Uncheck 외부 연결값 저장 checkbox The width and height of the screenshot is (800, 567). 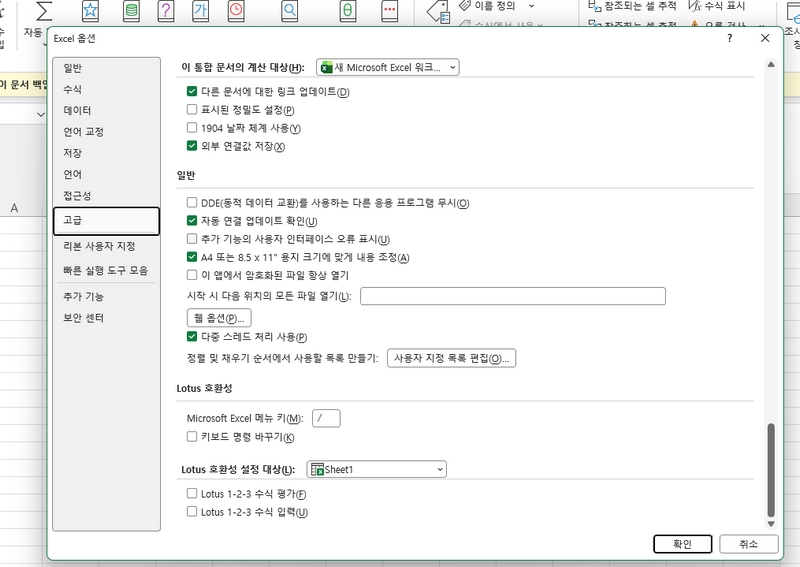(192, 146)
